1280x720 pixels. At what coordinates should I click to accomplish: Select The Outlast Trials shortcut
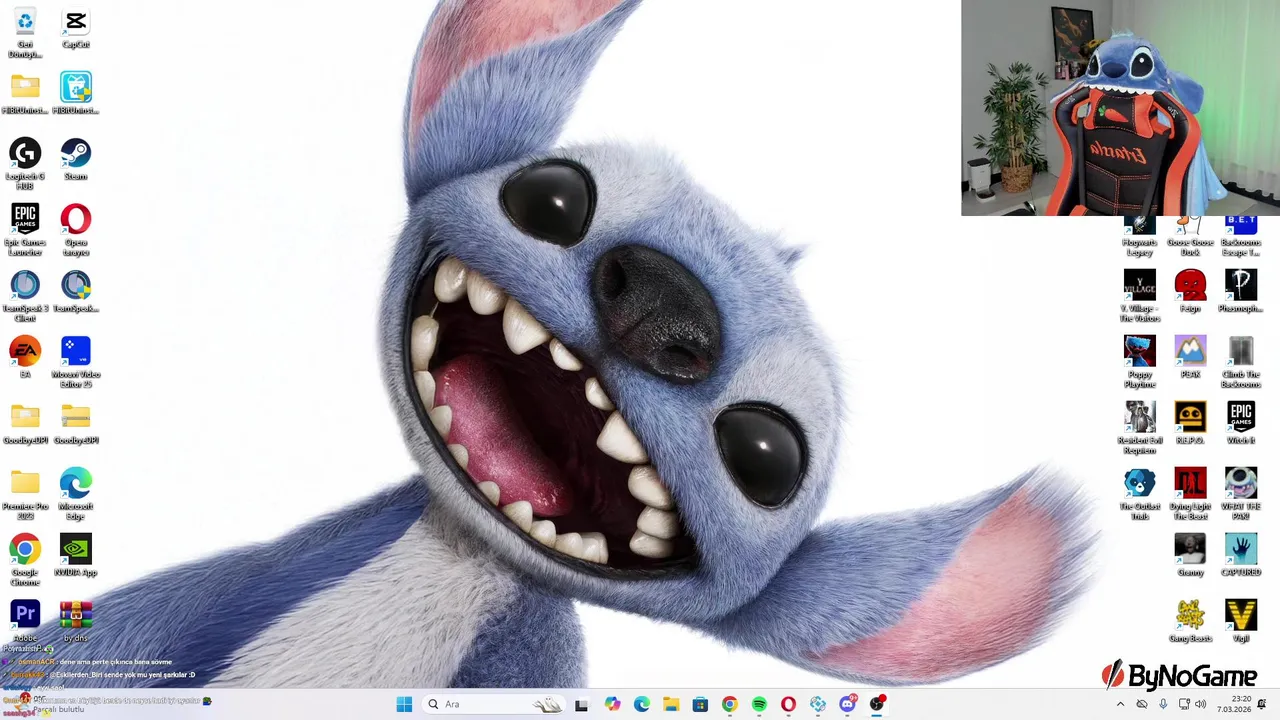tap(1140, 494)
